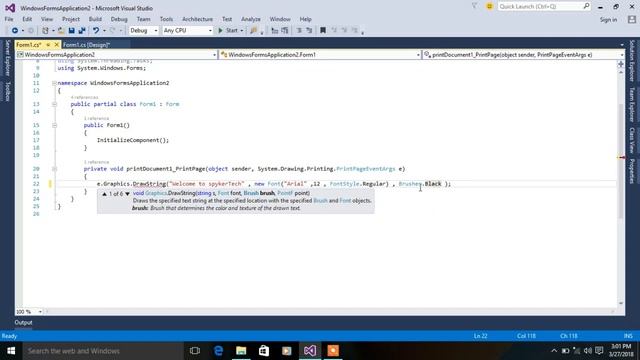This screenshot has width=640, height=360.
Task: Click the Open File folder icon
Action: click(x=61, y=31)
